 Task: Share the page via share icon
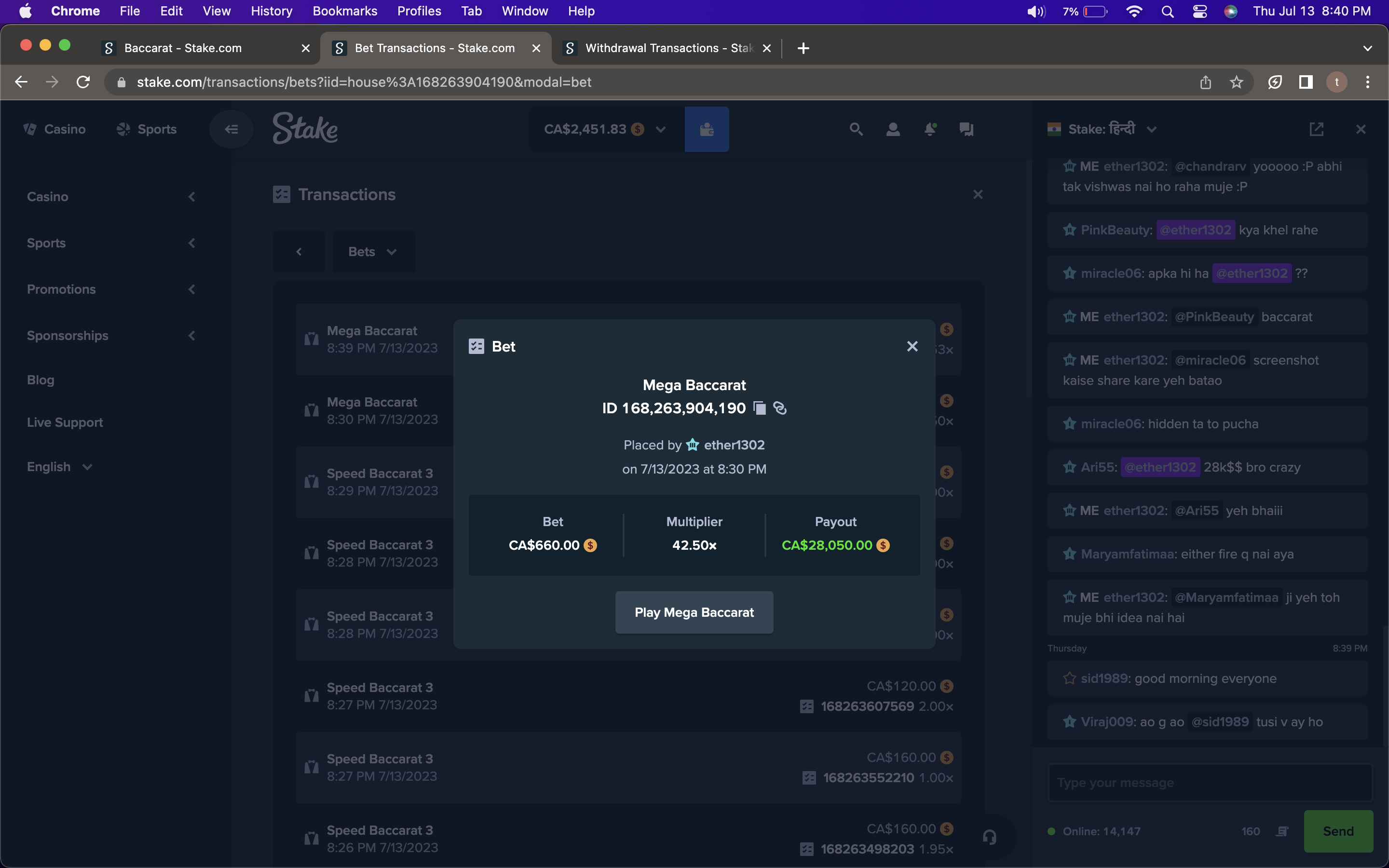coord(1205,82)
